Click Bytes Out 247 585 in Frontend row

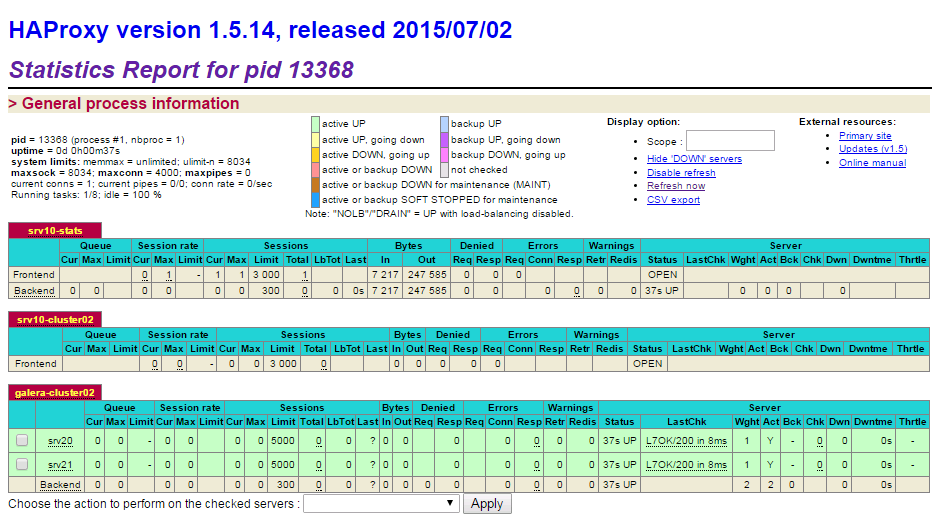click(426, 275)
